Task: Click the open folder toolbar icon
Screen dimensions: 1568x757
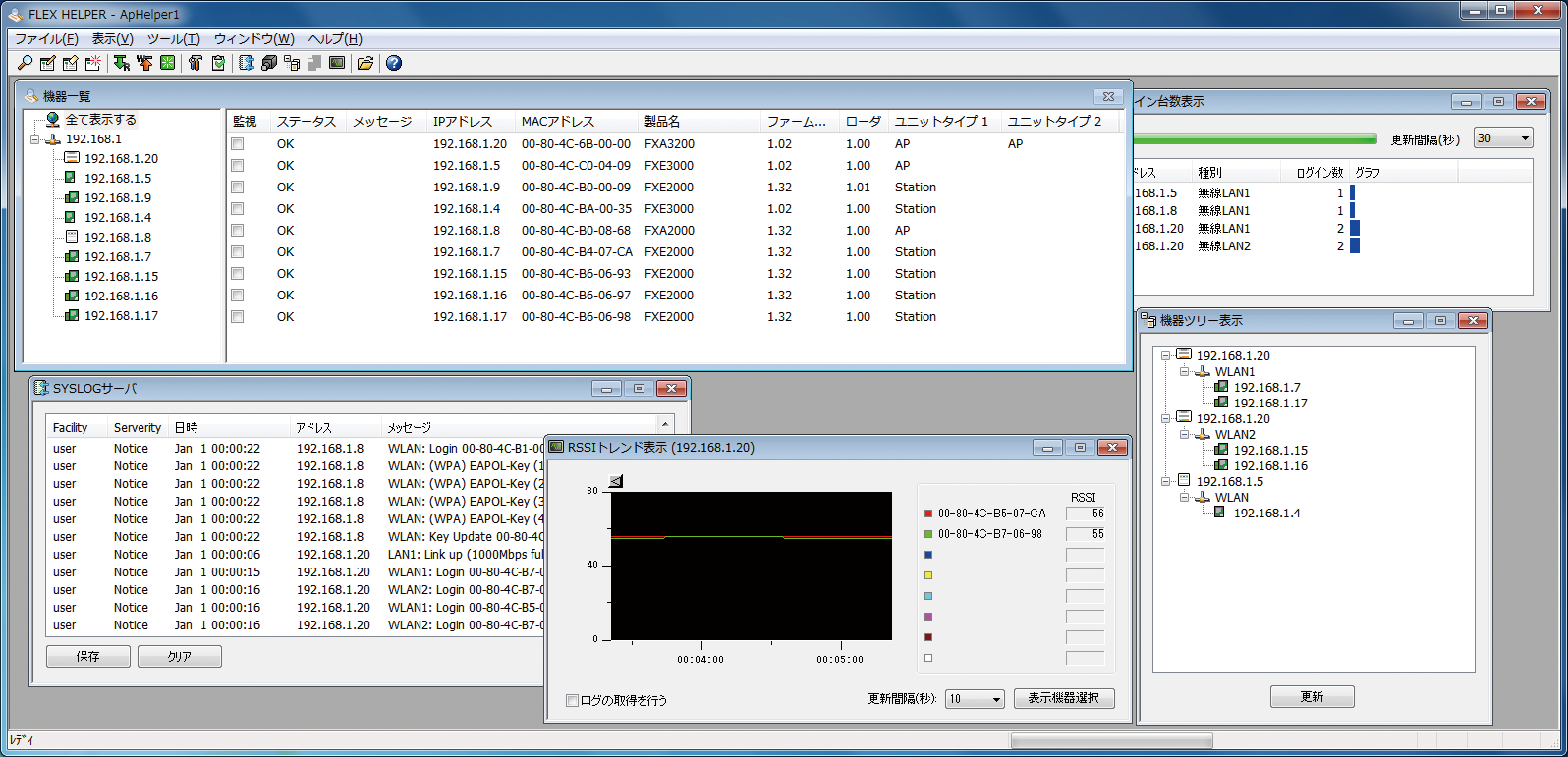Action: click(365, 63)
